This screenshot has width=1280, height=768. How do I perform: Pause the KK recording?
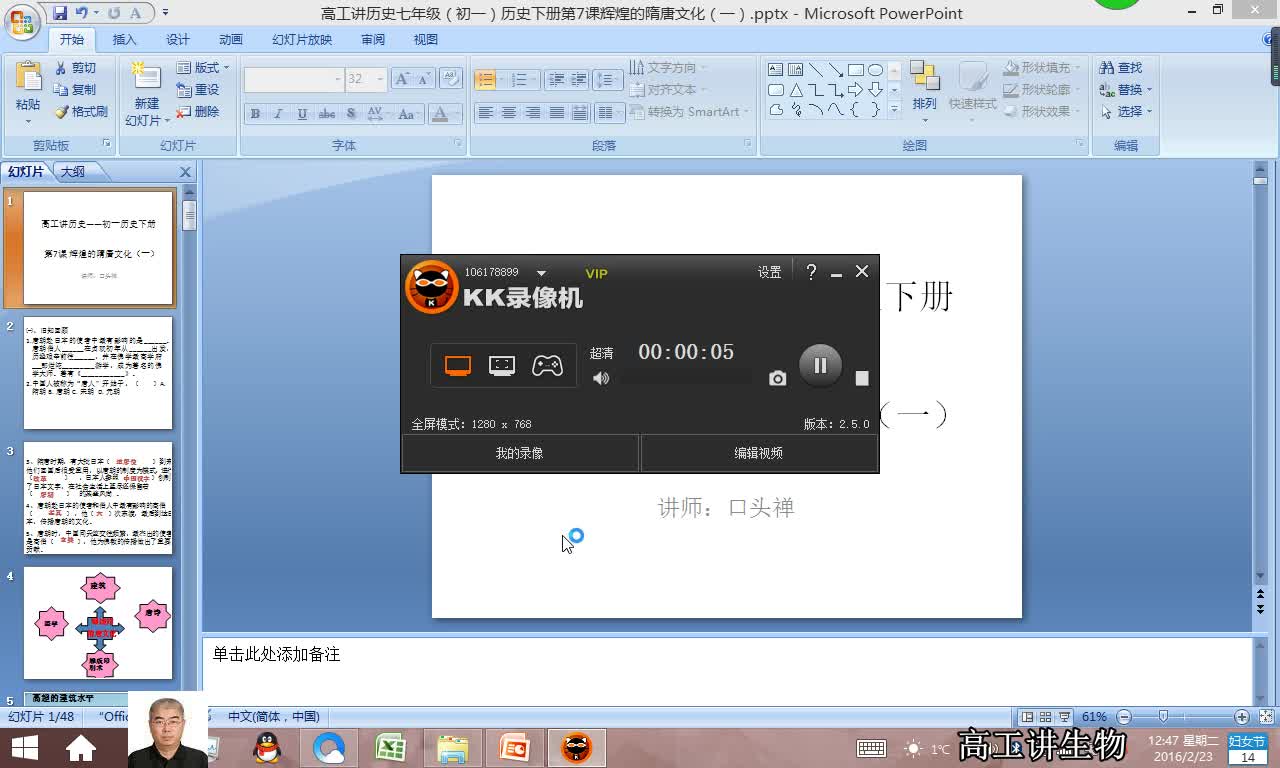coord(820,366)
